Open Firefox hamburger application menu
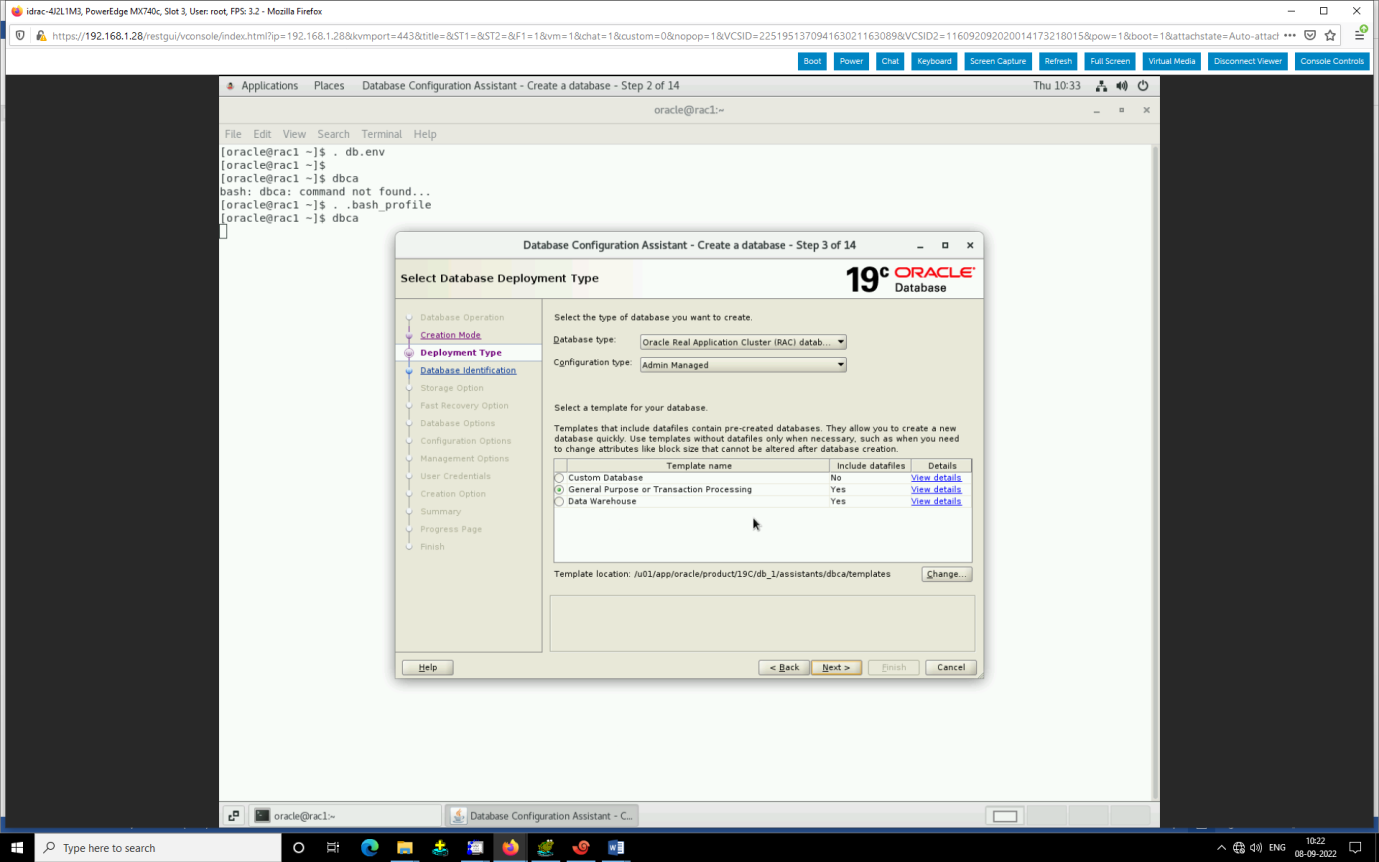1379x862 pixels. 1361,35
